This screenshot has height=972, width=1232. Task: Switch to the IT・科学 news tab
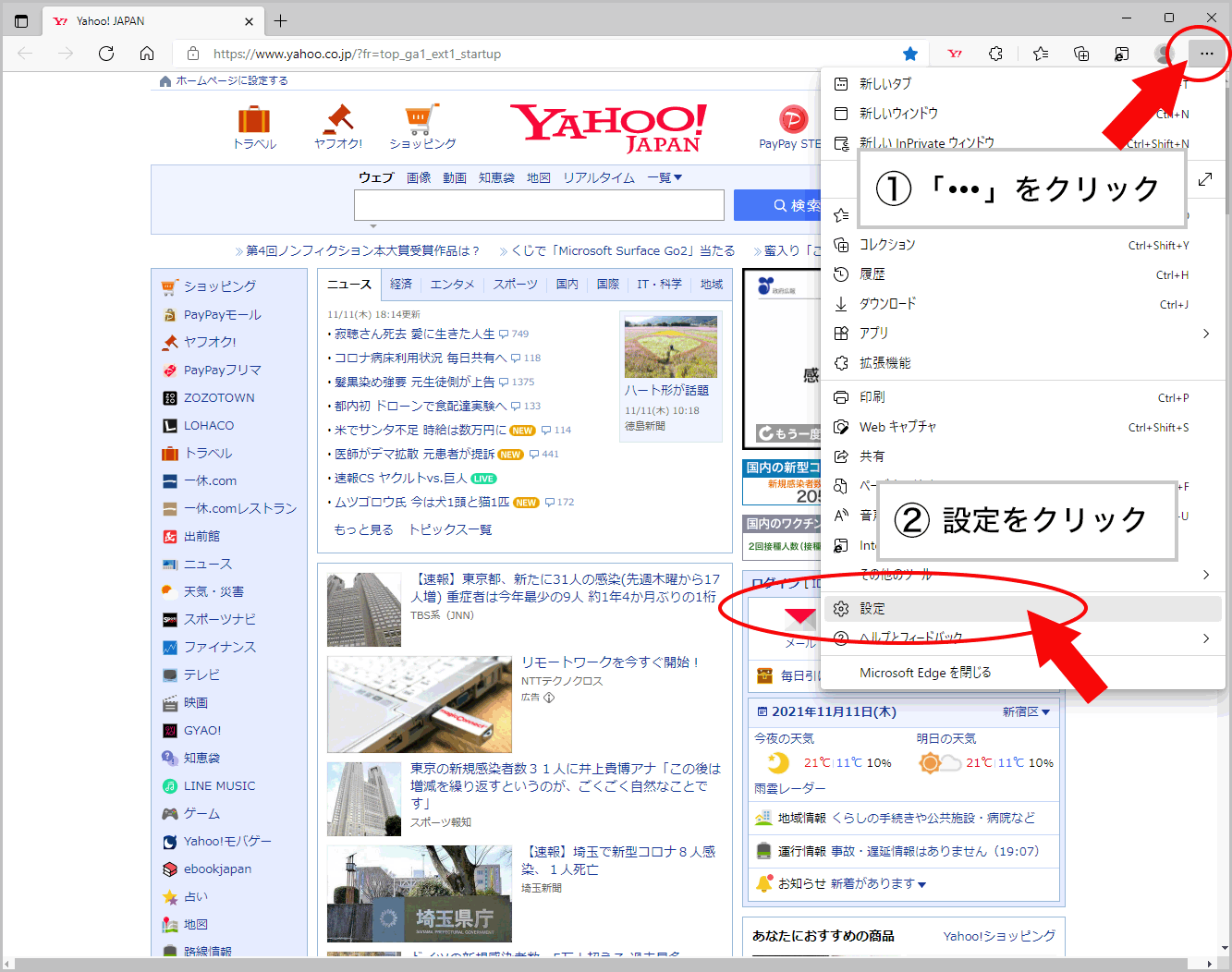click(x=660, y=285)
